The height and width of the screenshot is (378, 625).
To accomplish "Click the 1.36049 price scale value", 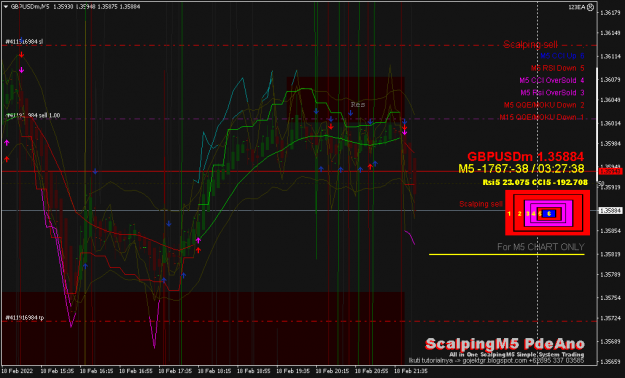I will click(609, 100).
